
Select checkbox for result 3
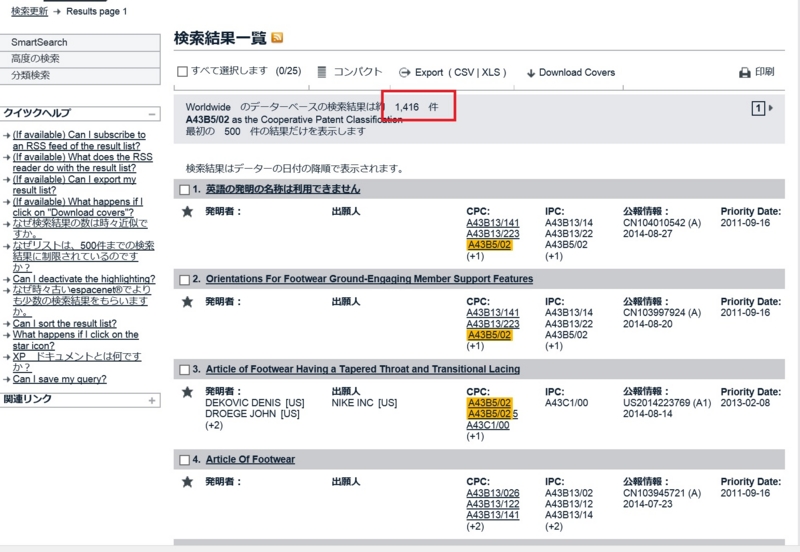pos(185,370)
